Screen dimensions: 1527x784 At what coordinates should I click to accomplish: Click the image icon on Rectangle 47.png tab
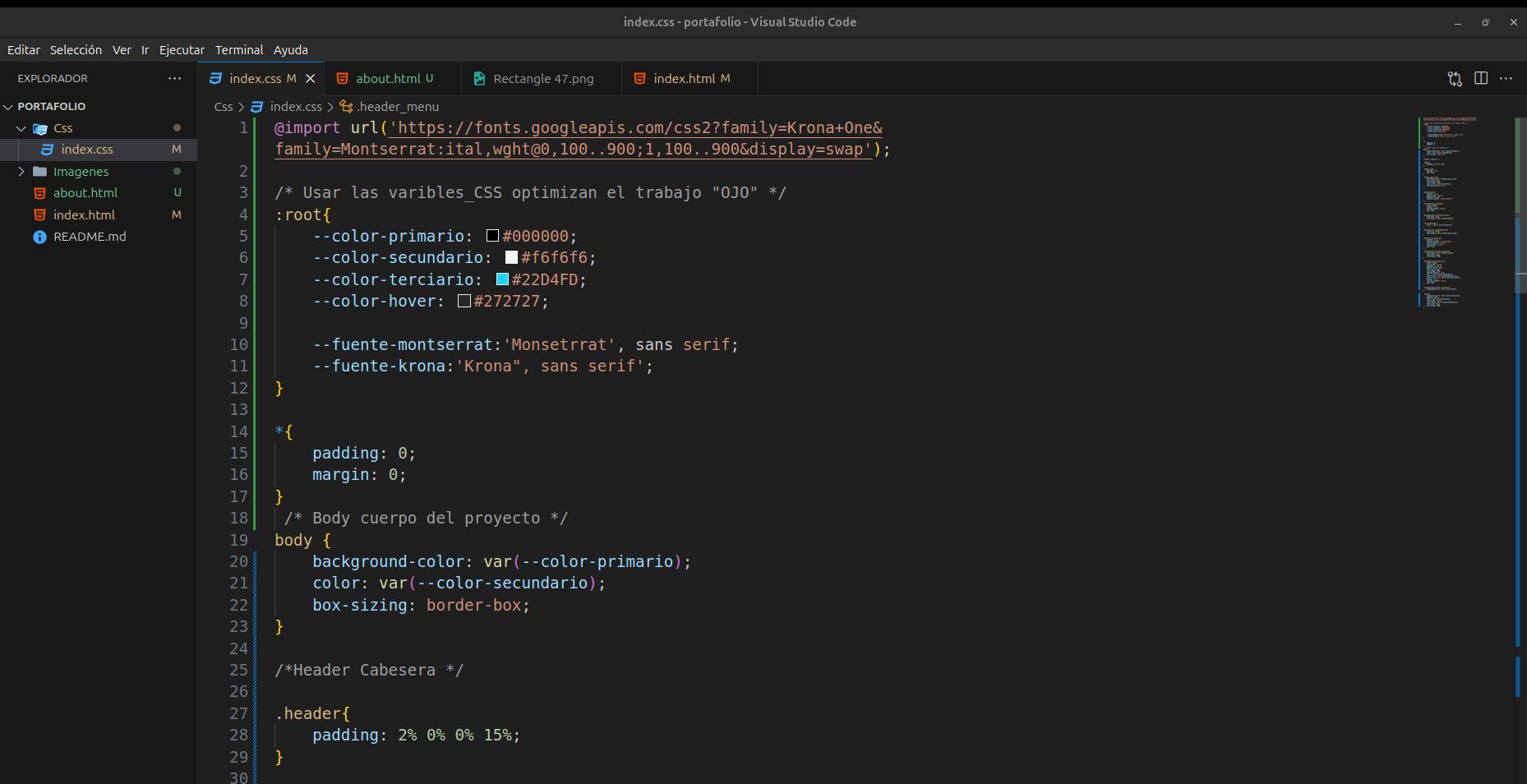pos(479,78)
